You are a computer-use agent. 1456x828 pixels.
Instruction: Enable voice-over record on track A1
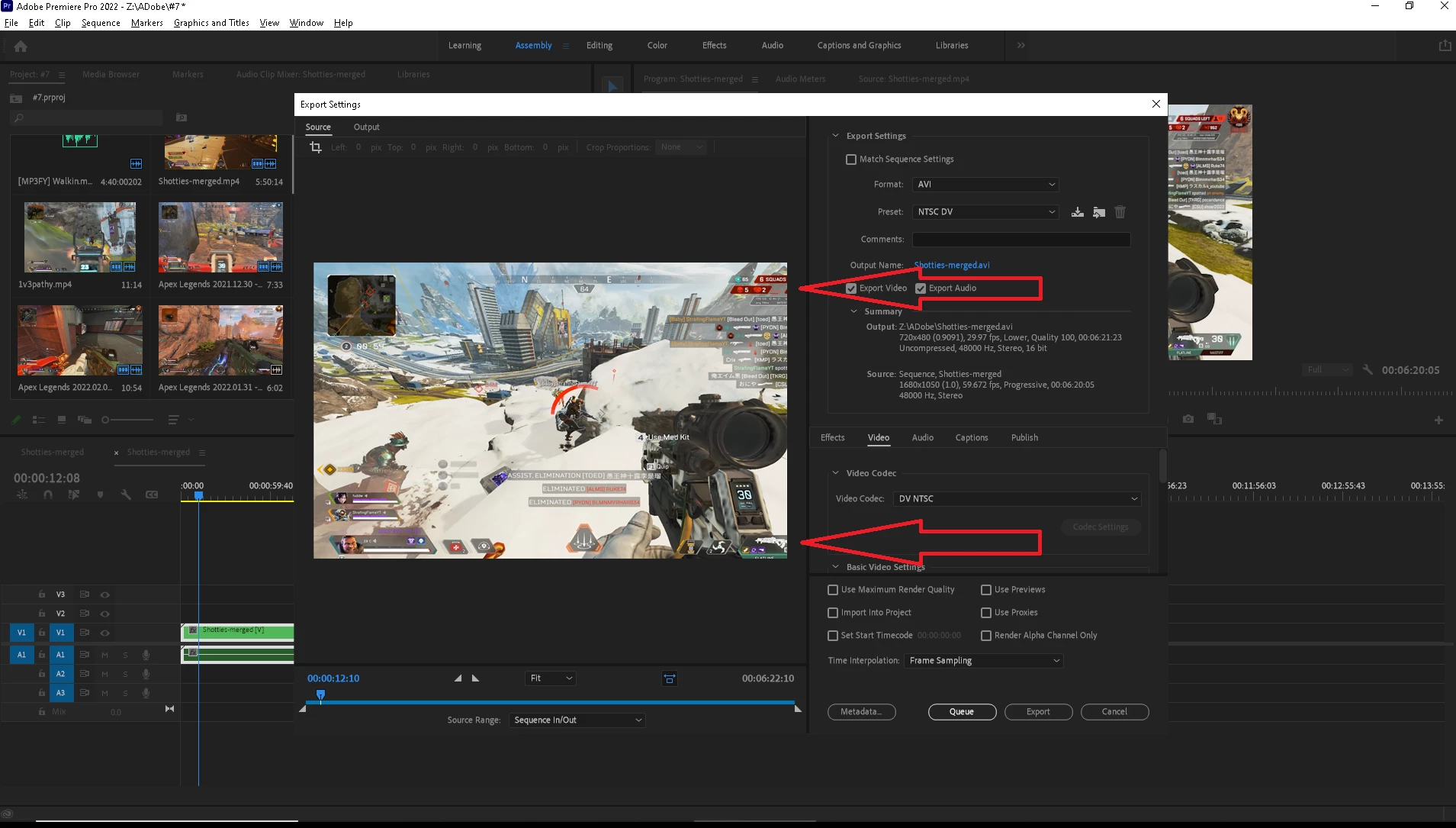click(x=146, y=655)
